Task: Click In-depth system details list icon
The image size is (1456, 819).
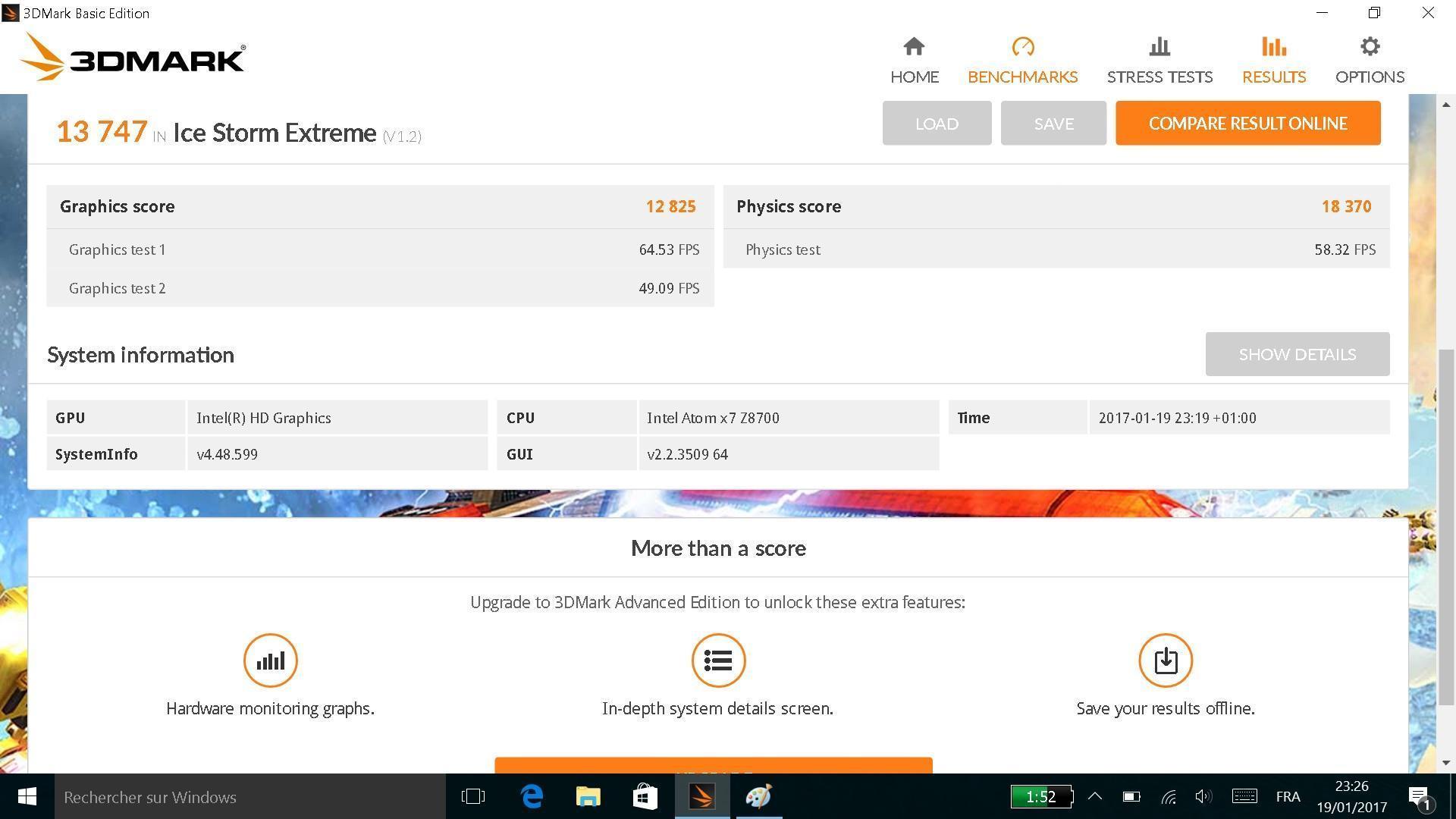Action: [x=717, y=661]
